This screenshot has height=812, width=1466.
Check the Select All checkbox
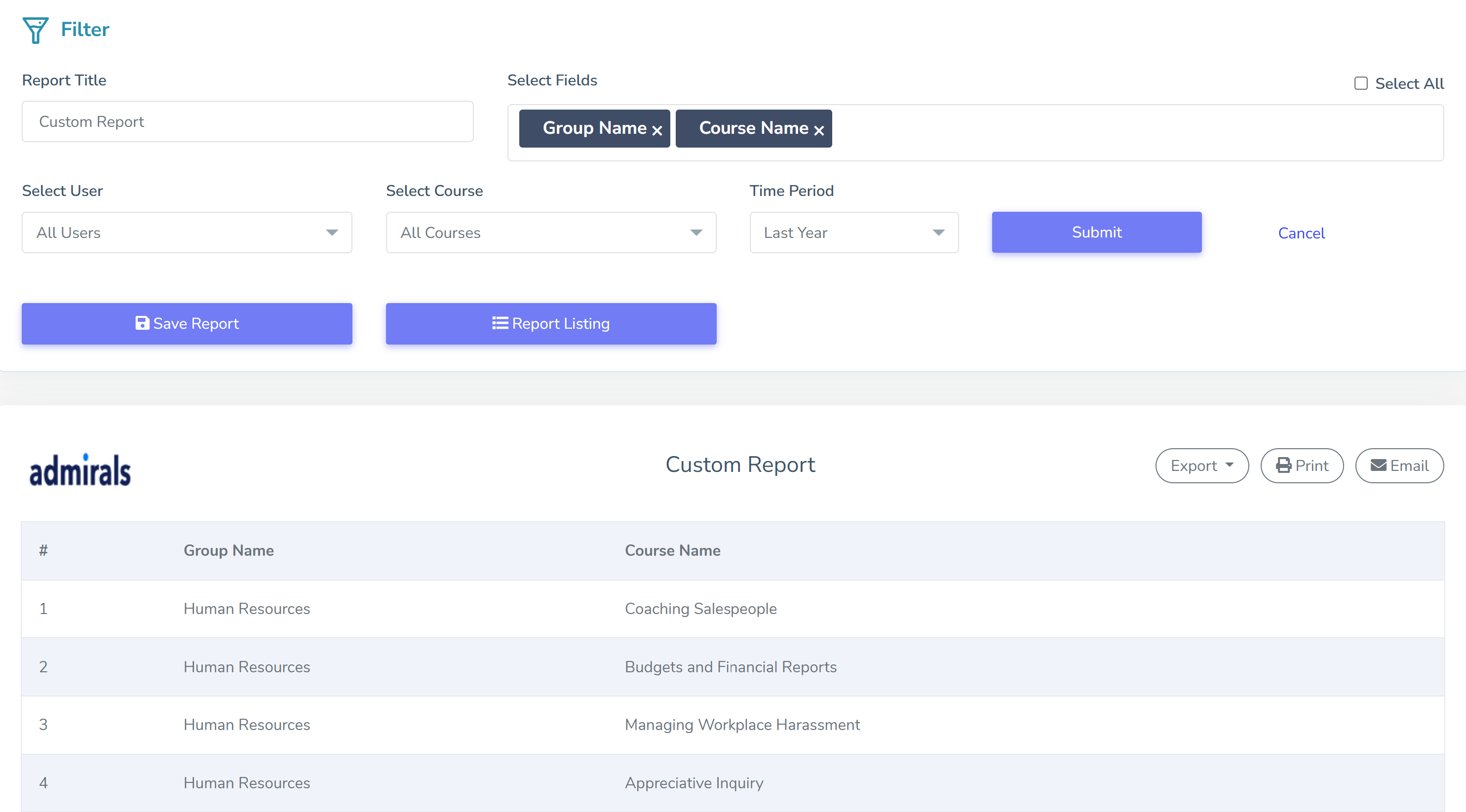(1361, 83)
